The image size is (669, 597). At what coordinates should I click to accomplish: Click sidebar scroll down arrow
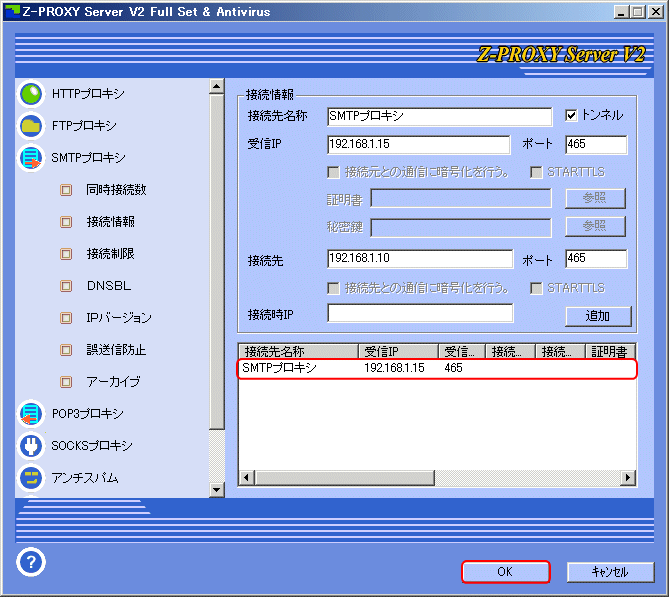(217, 490)
